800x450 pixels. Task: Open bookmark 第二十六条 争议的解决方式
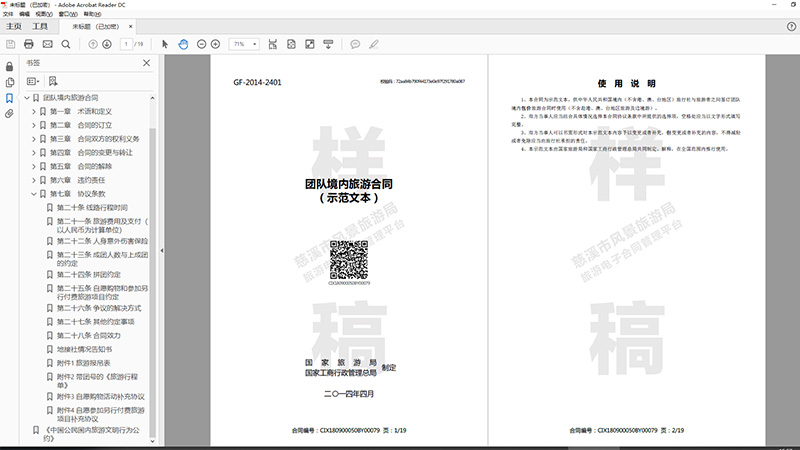[99, 308]
